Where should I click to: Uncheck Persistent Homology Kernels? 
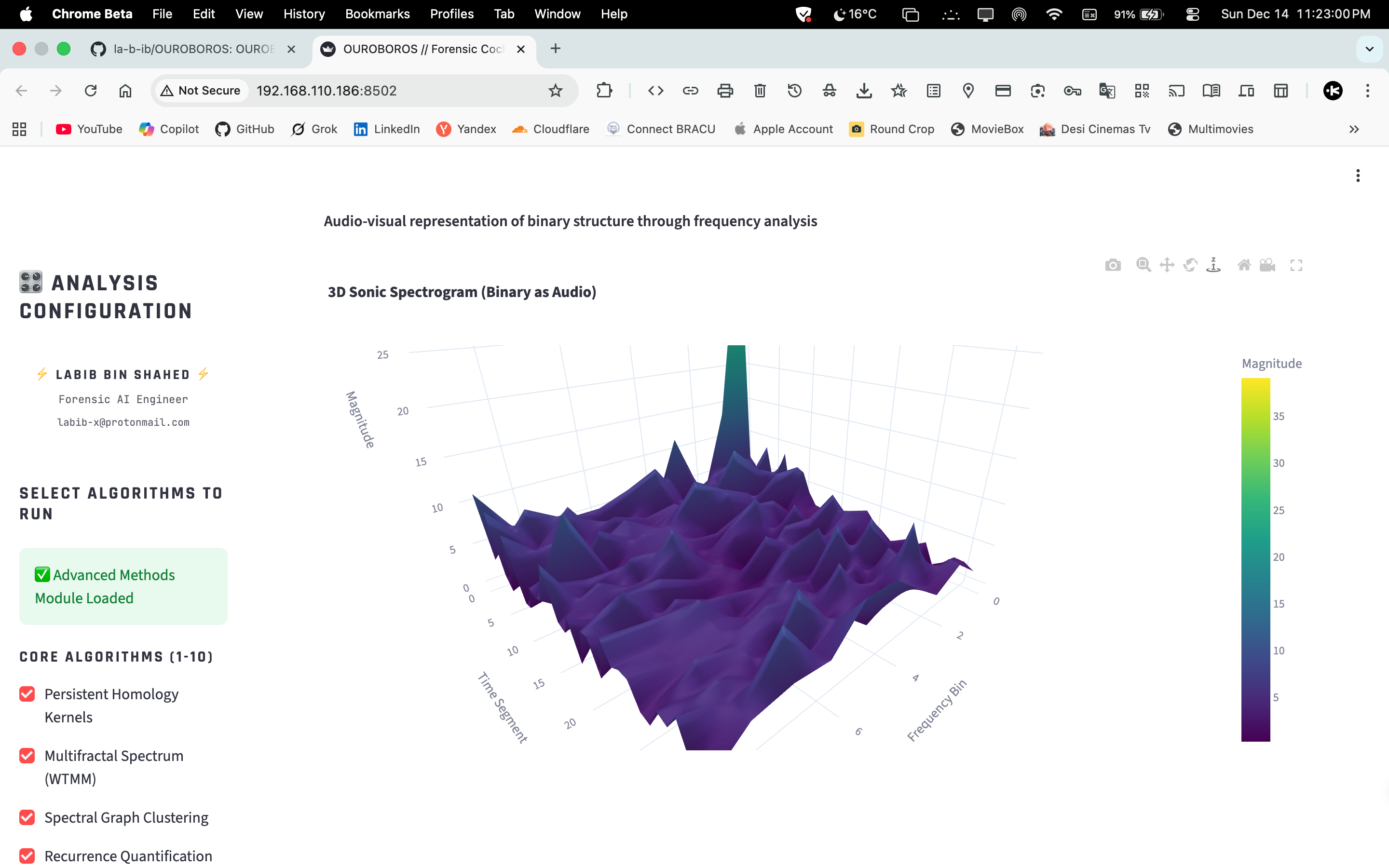coord(27,694)
